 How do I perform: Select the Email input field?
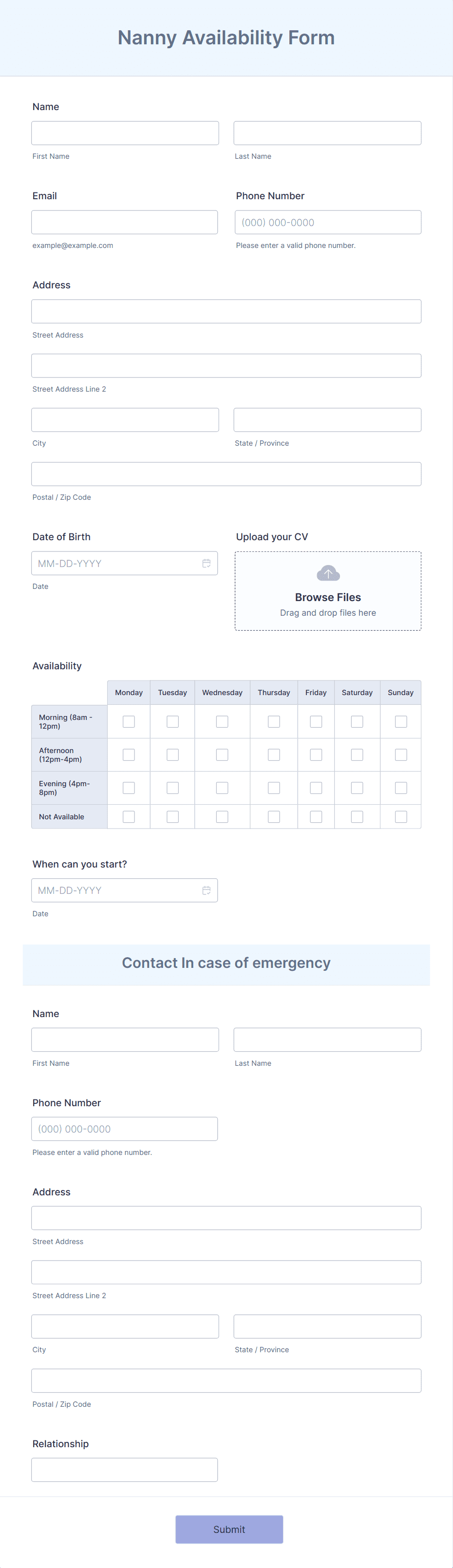(124, 222)
